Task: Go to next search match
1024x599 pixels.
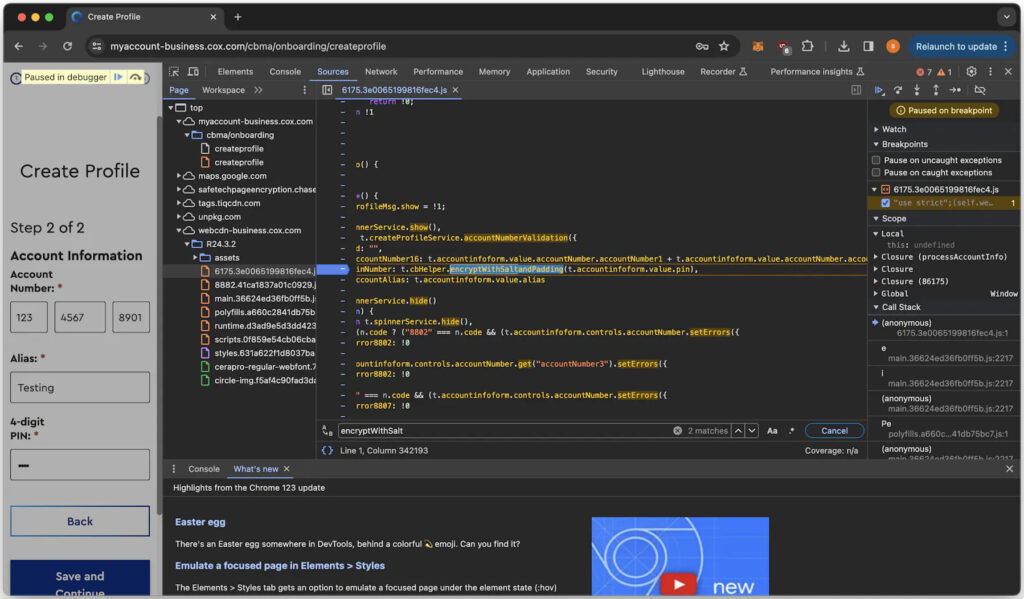Action: pos(752,431)
